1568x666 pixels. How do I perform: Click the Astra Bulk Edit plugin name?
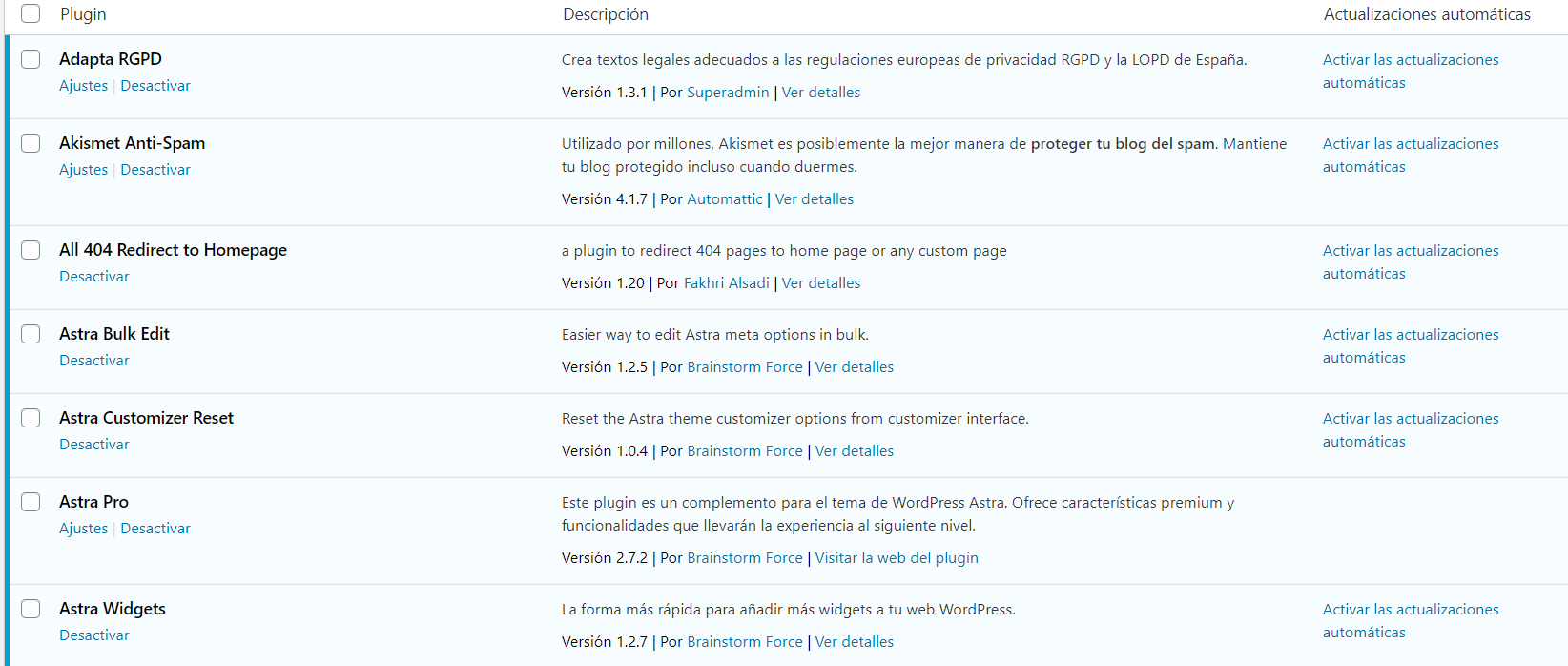(x=114, y=334)
